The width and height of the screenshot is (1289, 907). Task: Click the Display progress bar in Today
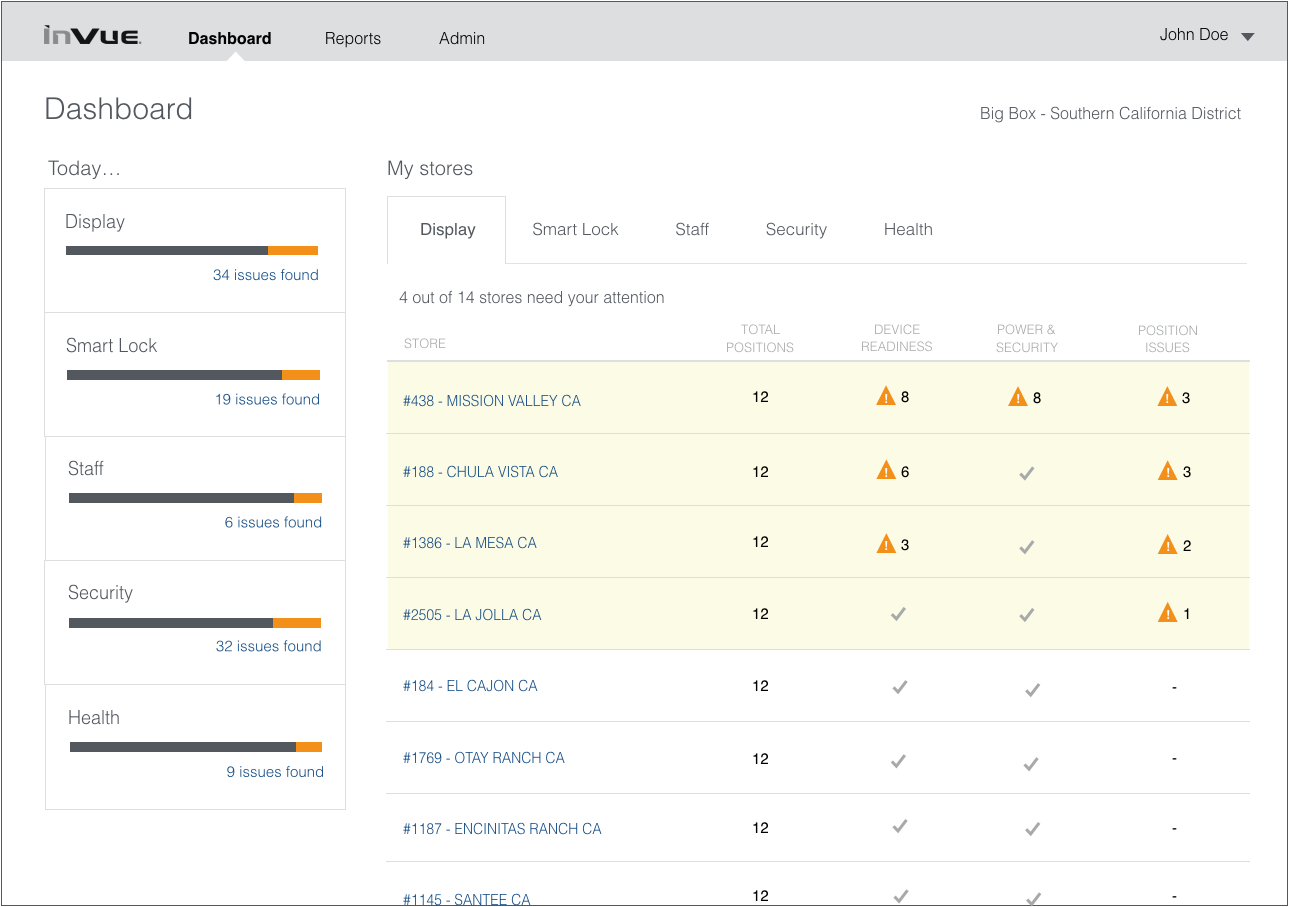pyautogui.click(x=192, y=250)
